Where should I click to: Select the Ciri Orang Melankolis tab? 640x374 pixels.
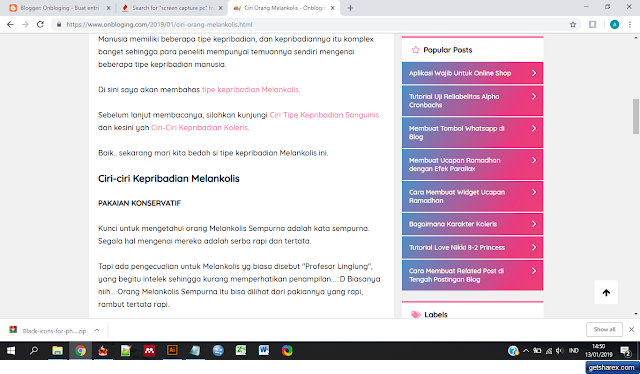tap(283, 8)
